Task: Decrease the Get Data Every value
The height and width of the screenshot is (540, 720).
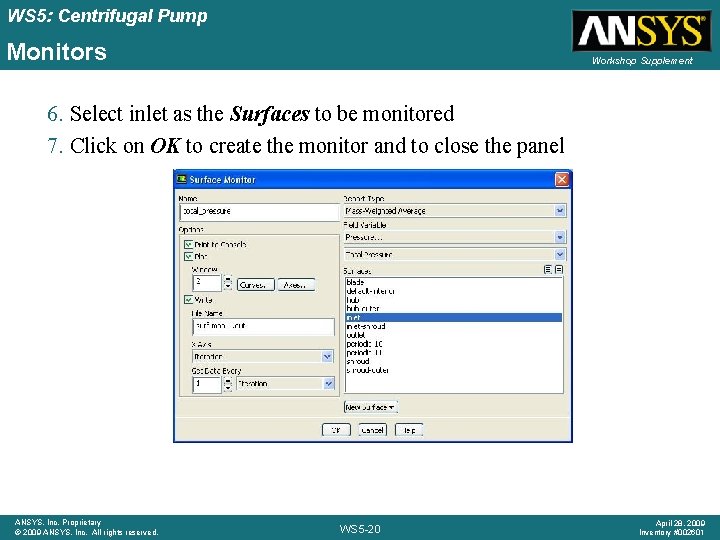Action: (x=228, y=388)
